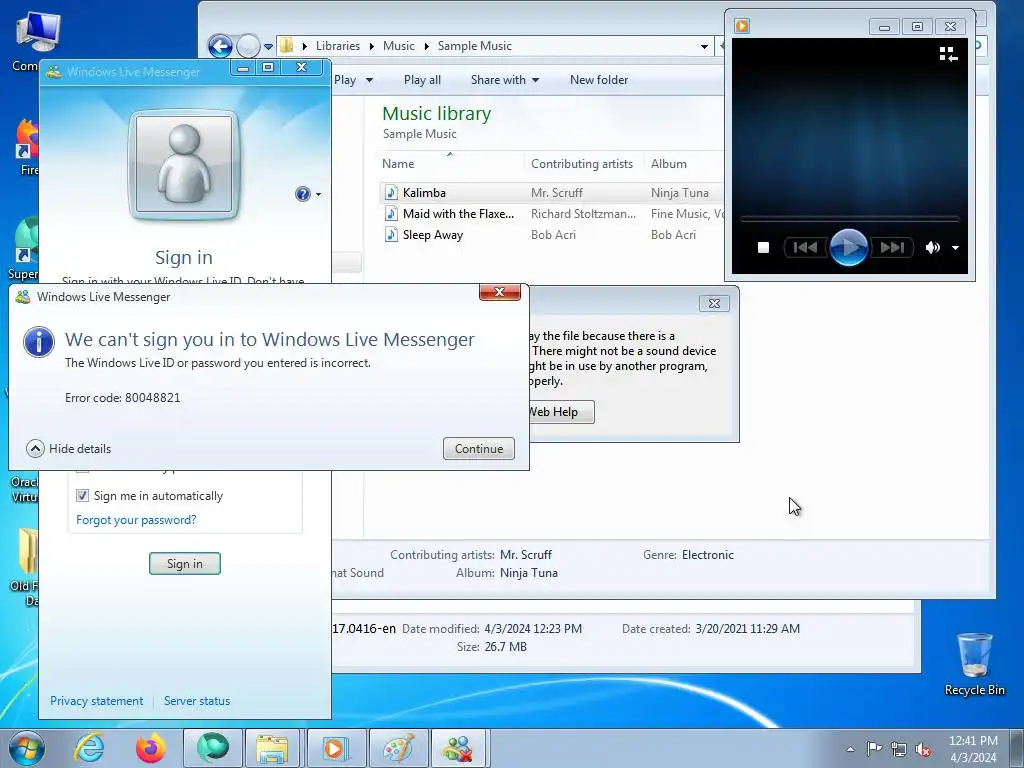The width and height of the screenshot is (1024, 768).
Task: Open recent locations dropdown in Explorer
Action: [268, 47]
